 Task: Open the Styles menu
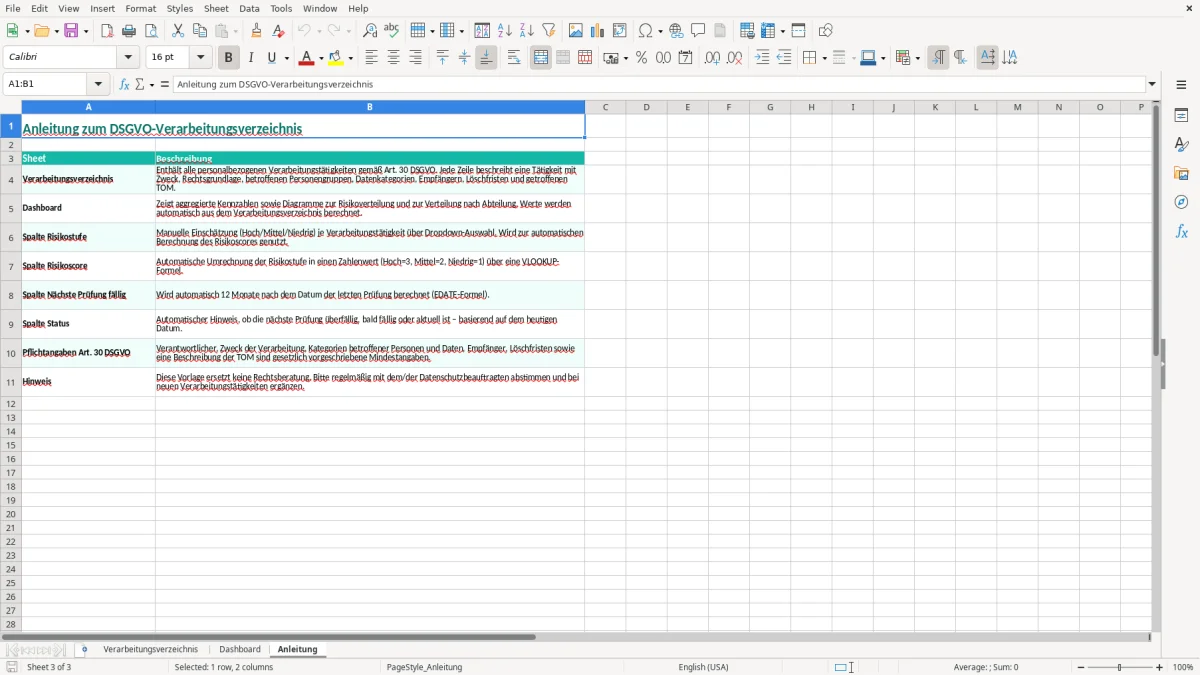180,8
